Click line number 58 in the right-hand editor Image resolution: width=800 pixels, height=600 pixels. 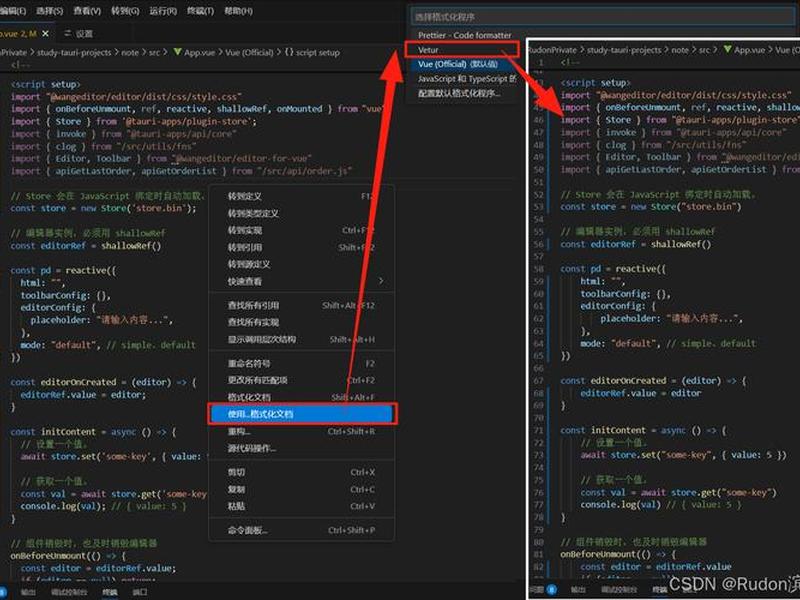[x=538, y=269]
